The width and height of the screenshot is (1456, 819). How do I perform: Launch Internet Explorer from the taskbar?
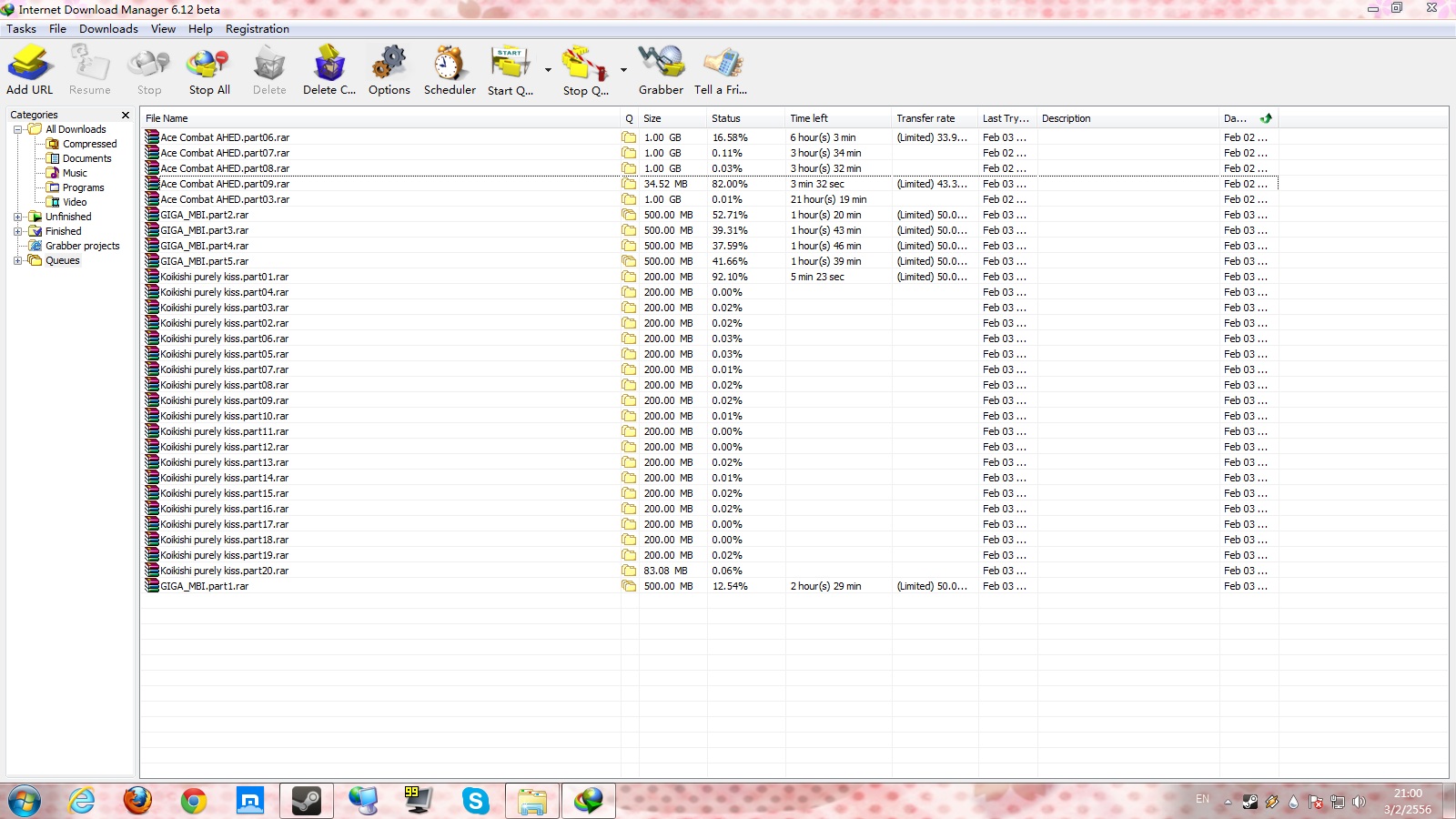(x=82, y=801)
